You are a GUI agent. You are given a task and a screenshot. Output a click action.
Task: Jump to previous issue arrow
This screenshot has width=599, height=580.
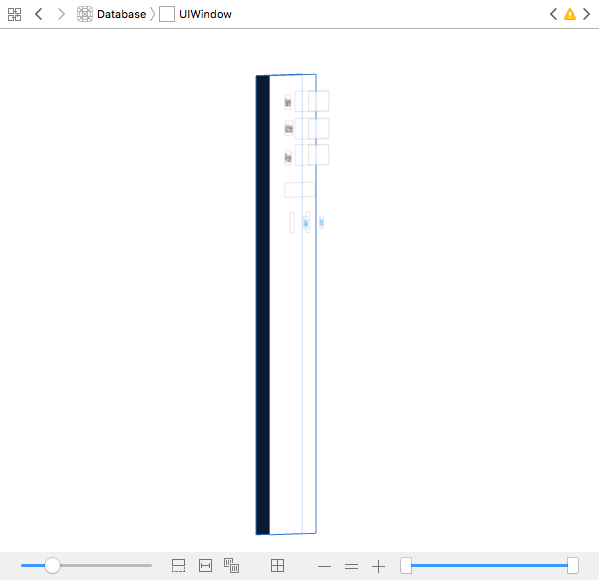[x=553, y=14]
